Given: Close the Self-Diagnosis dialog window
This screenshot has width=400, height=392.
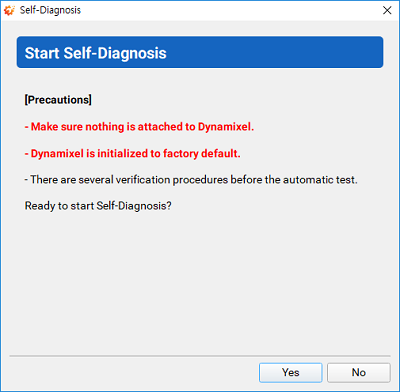Looking at the screenshot, I should 387,10.
